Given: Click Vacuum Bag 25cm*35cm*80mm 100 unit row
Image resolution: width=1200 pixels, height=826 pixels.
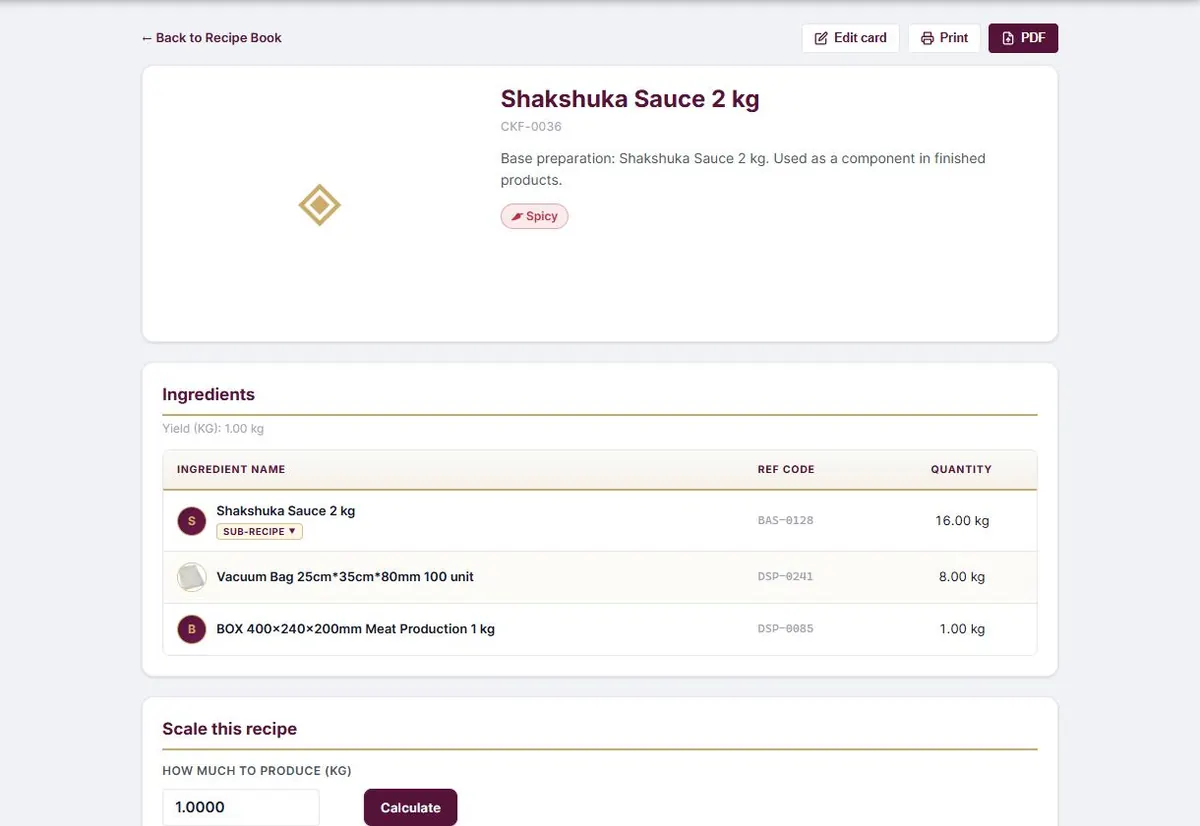Looking at the screenshot, I should (600, 577).
